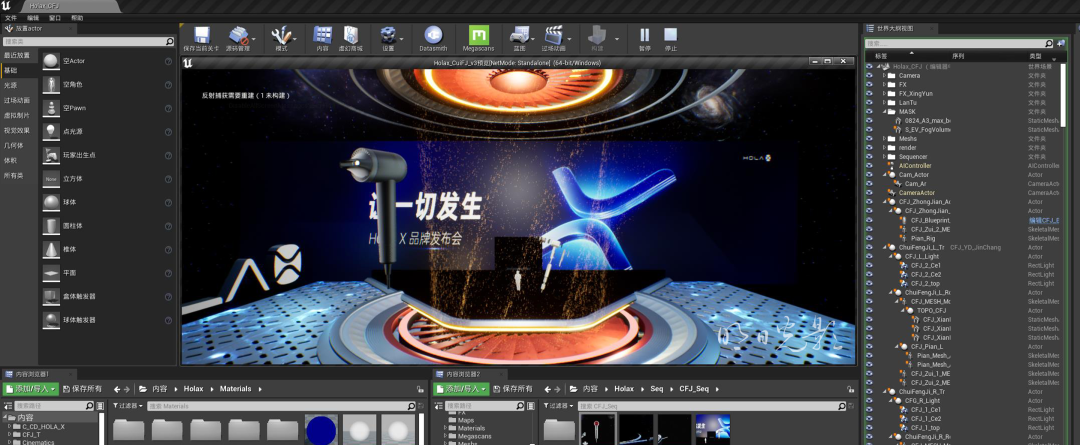Image resolution: width=1080 pixels, height=445 pixels.
Task: Click the Save Current Level (保存当前关卡) toolbar icon
Action: click(x=202, y=35)
